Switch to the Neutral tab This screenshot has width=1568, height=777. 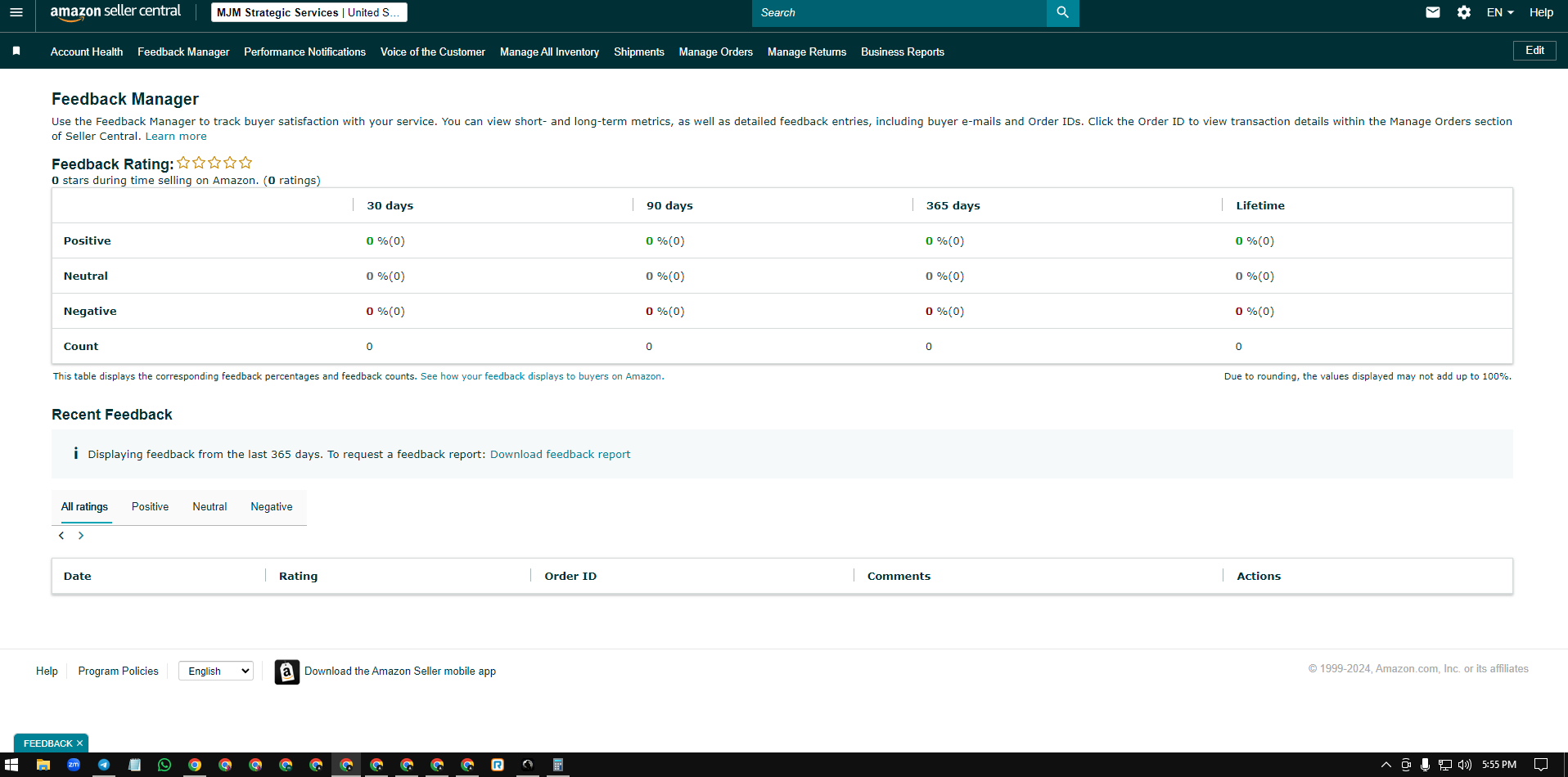click(x=210, y=507)
